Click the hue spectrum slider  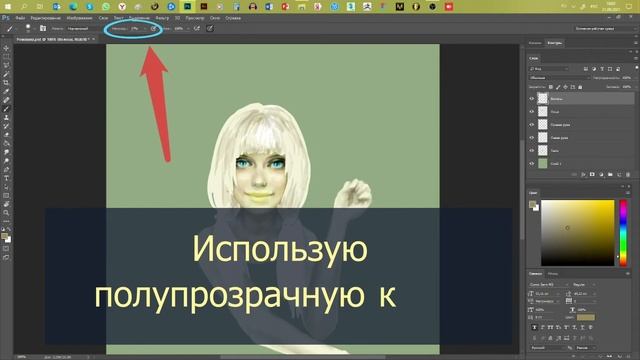(x=623, y=233)
